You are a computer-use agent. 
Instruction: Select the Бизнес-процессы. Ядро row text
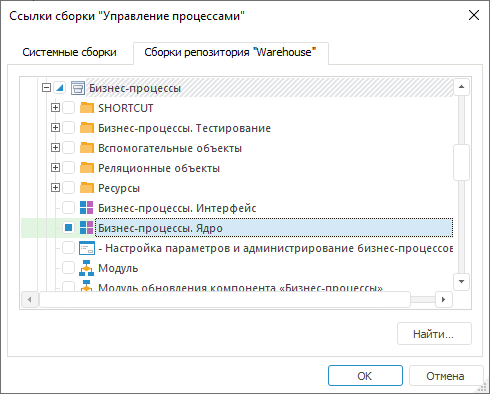point(160,228)
